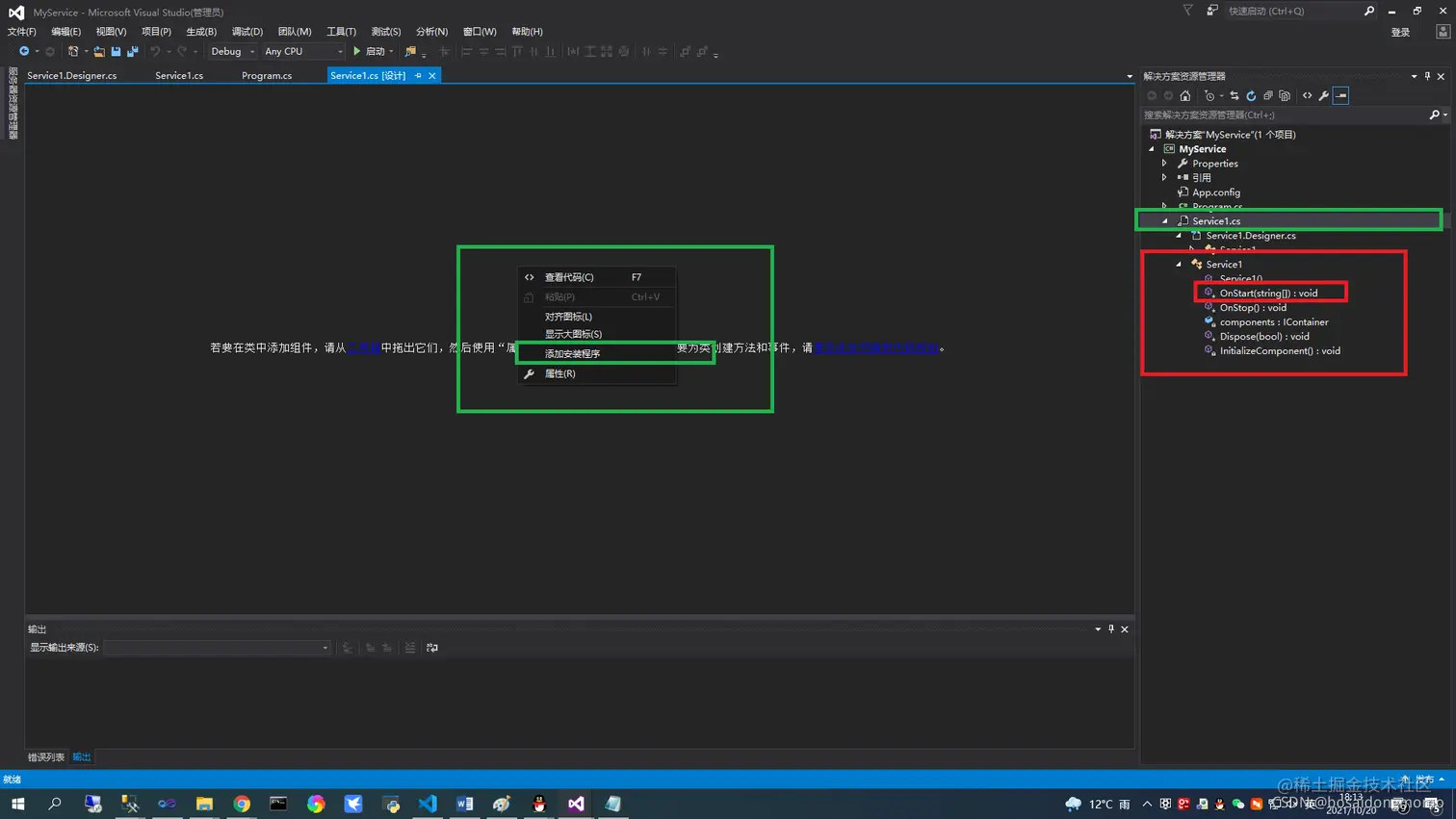This screenshot has width=1456, height=819.
Task: Open the 调试(D) debug menu
Action: (247, 32)
